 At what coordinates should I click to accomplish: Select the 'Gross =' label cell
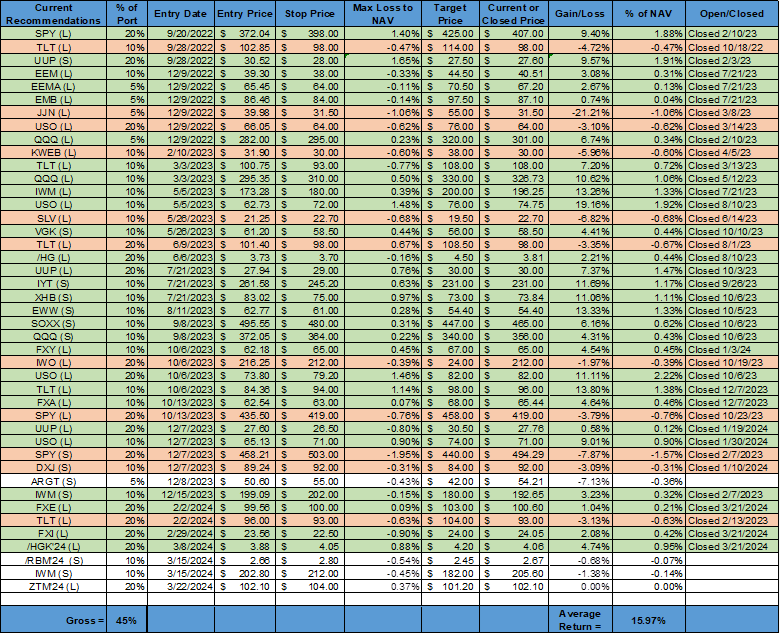pos(53,620)
